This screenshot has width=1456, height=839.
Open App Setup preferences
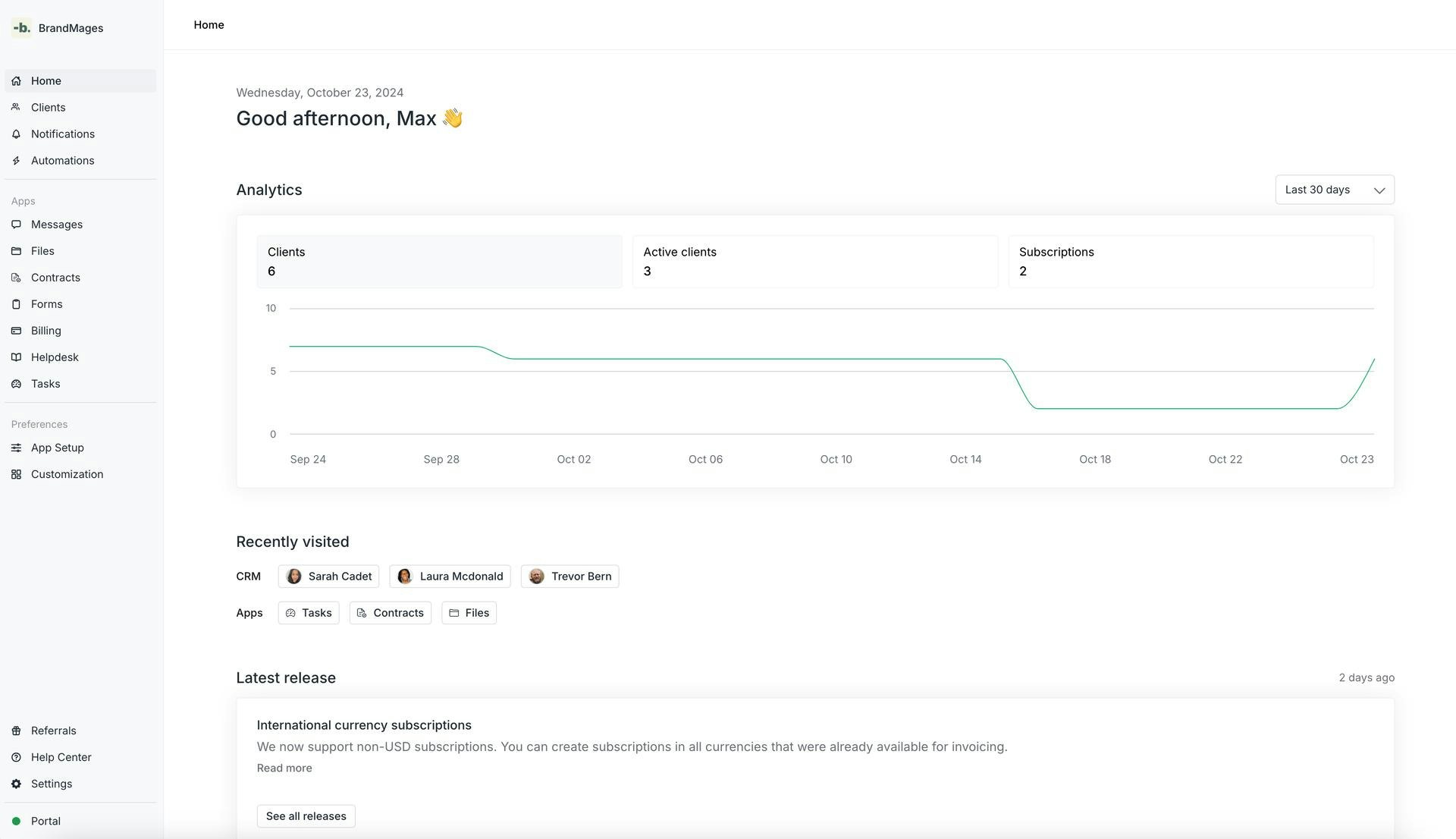coord(80,448)
